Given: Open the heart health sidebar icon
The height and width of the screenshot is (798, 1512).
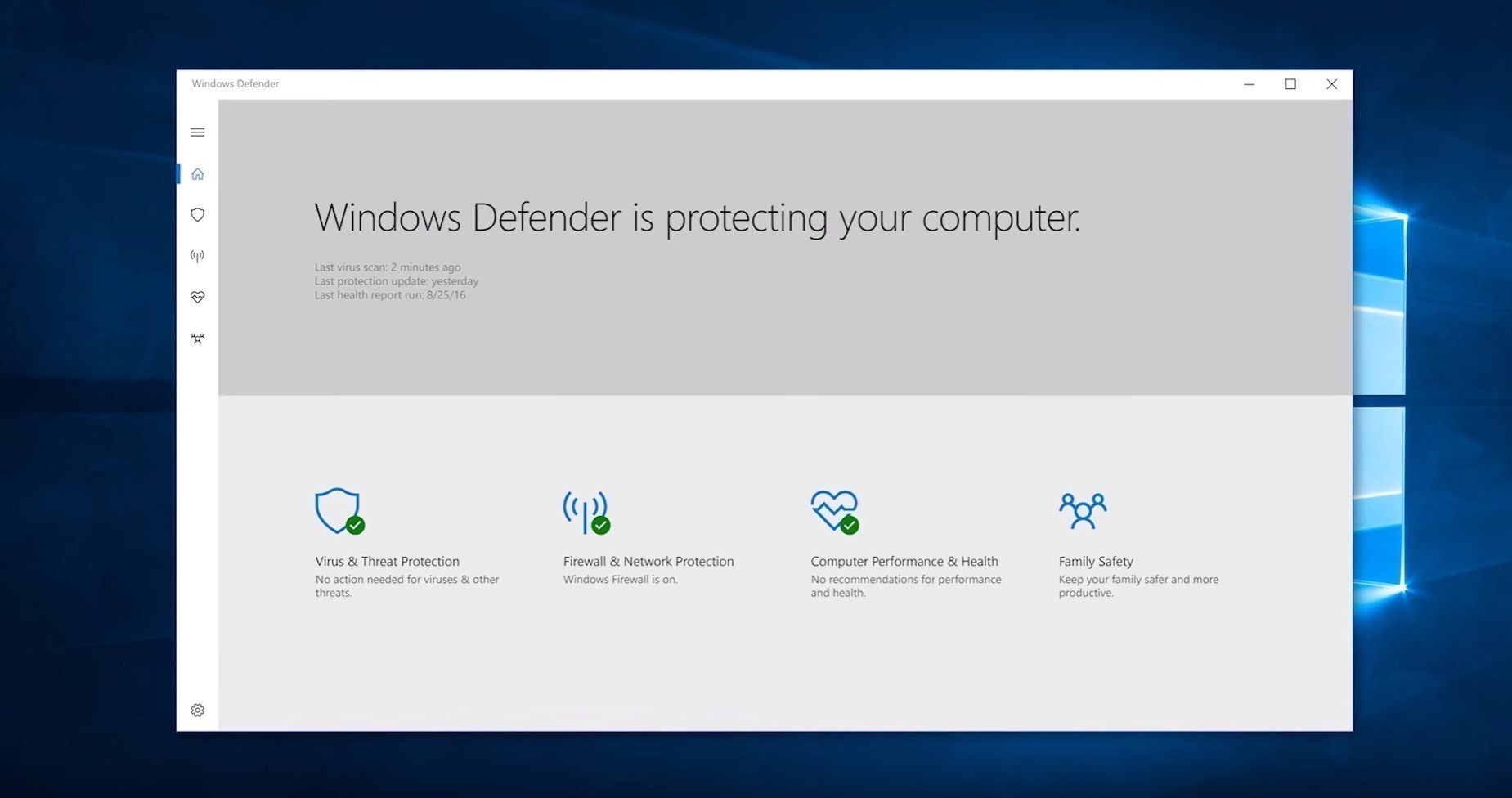Looking at the screenshot, I should tap(197, 297).
